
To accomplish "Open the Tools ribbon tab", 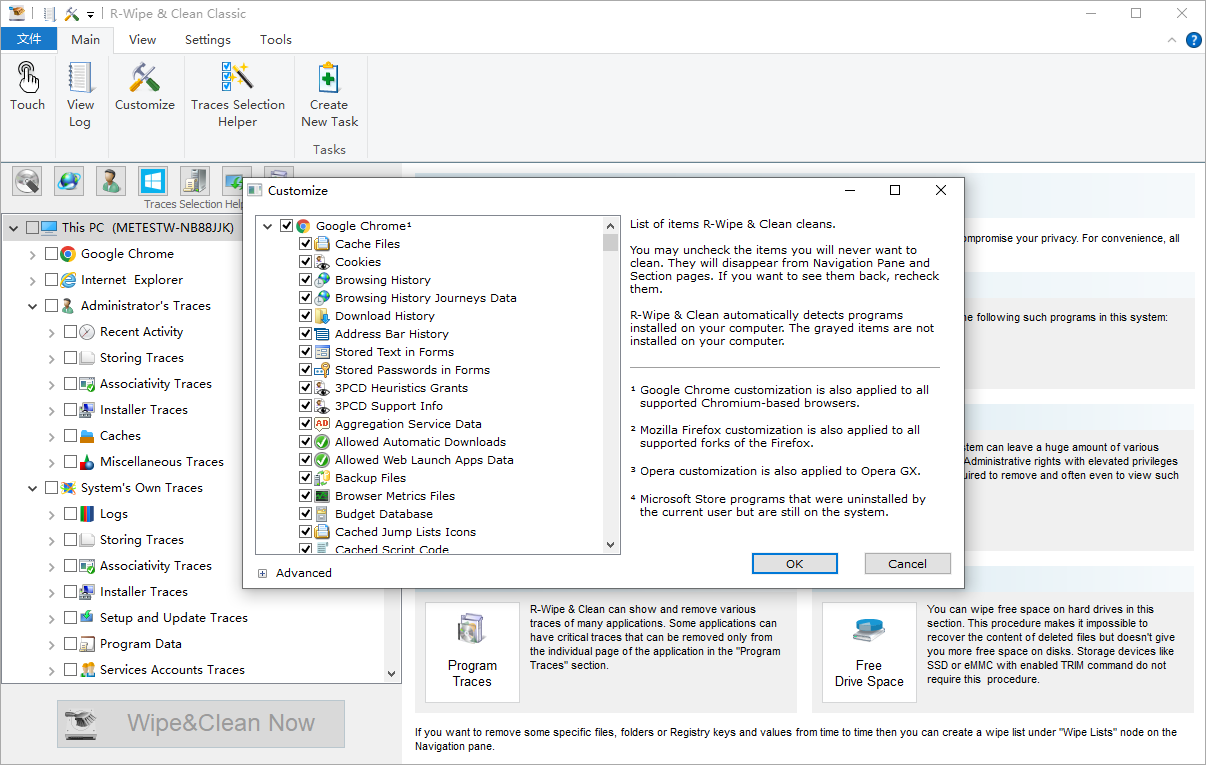I will point(275,40).
